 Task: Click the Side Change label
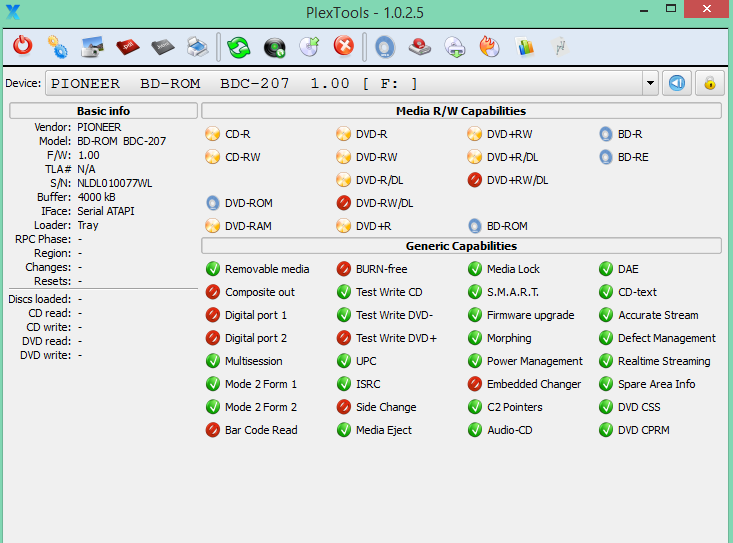pos(386,407)
